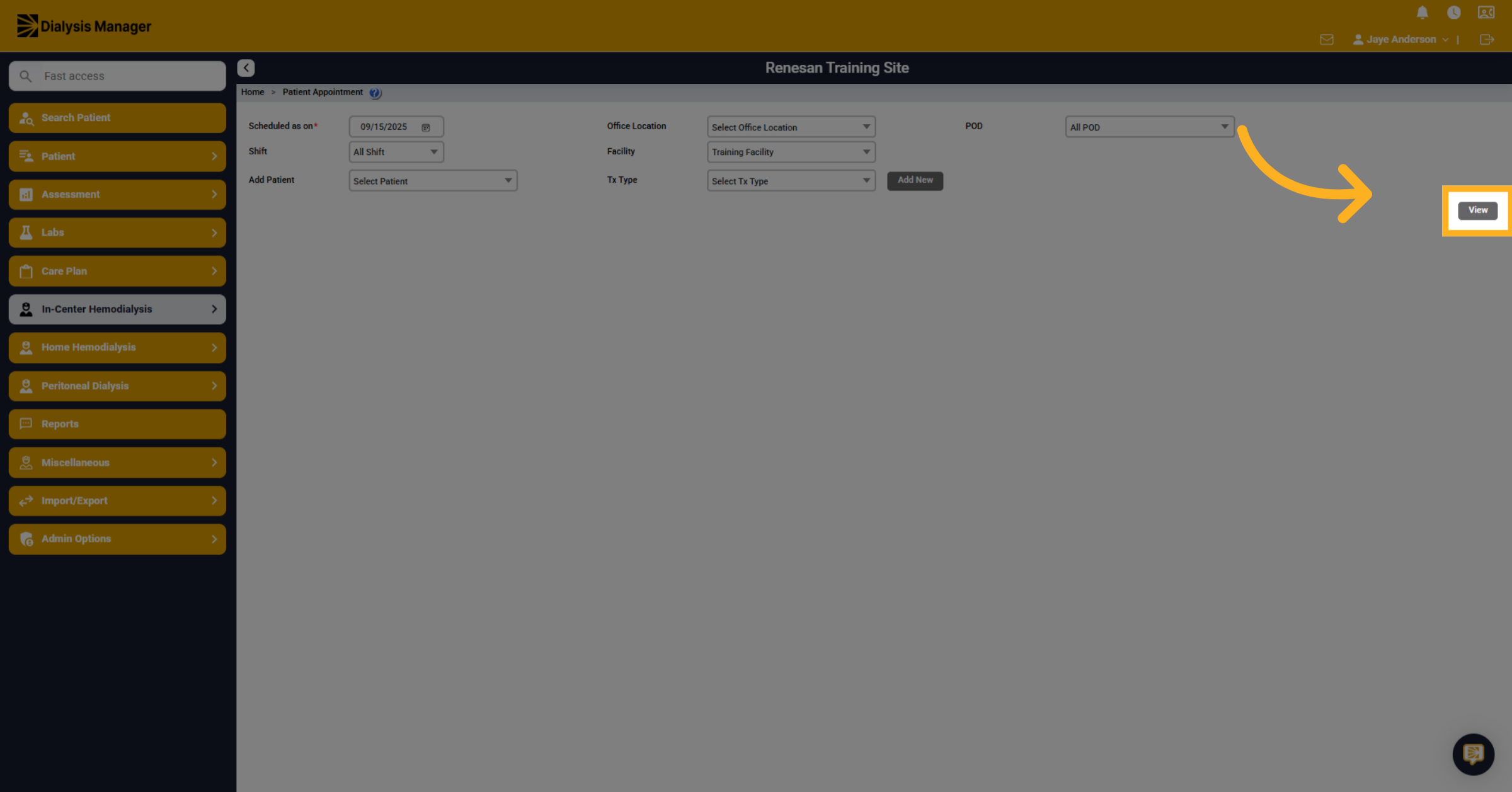This screenshot has height=792, width=1512.
Task: Open Search Patient menu item
Action: (117, 118)
